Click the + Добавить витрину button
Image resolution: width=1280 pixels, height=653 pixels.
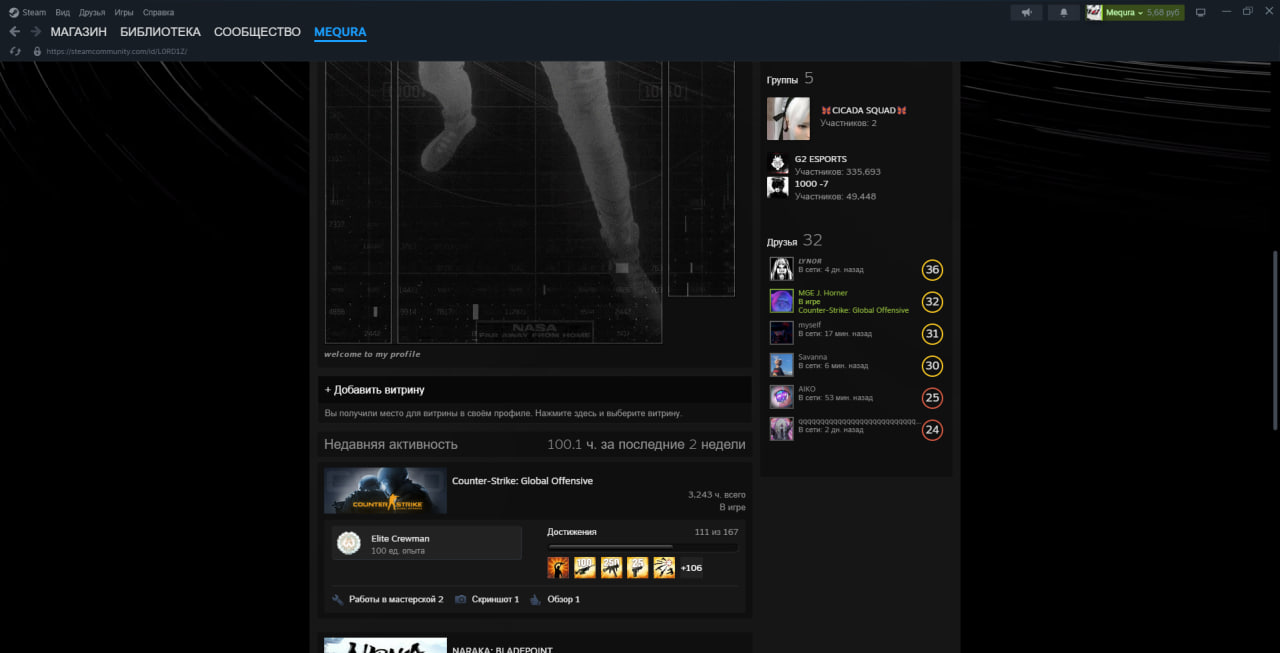(375, 390)
